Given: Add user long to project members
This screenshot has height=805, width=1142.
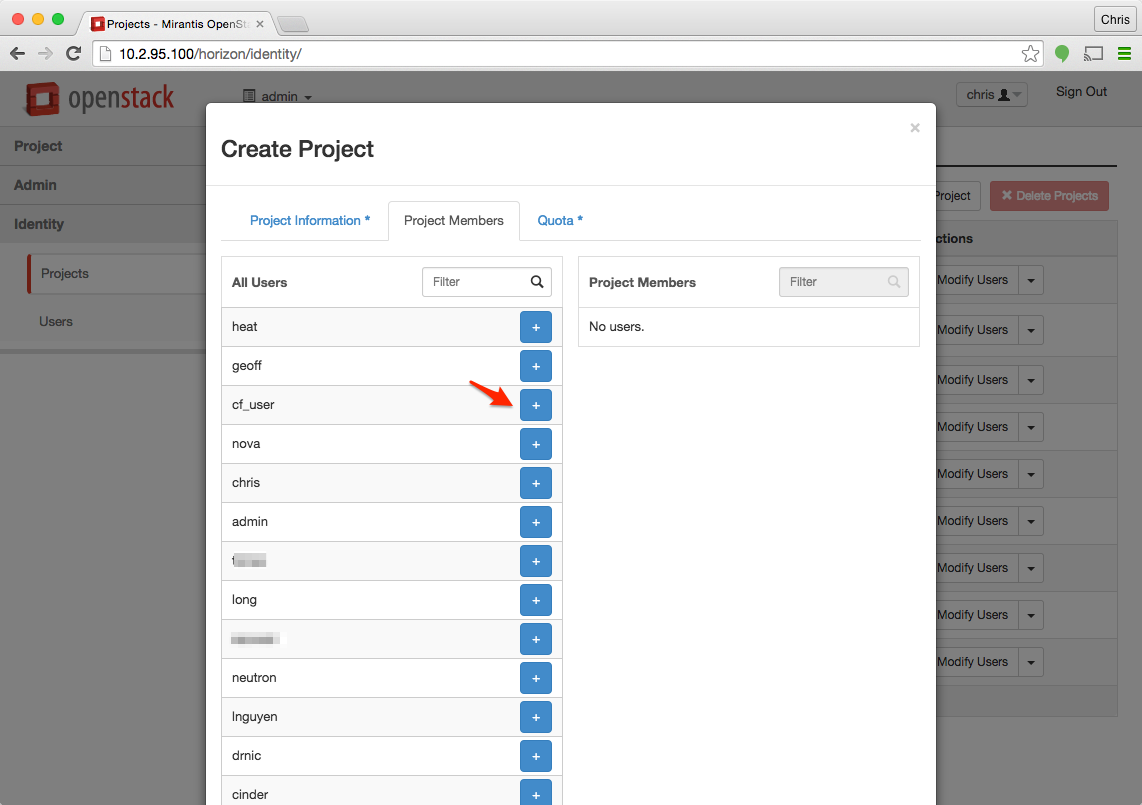Looking at the screenshot, I should point(535,600).
